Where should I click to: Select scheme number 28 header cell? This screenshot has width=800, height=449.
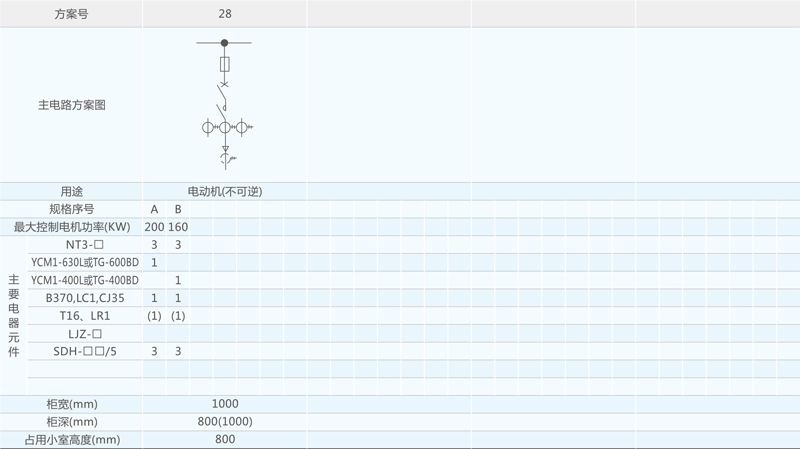coord(225,15)
